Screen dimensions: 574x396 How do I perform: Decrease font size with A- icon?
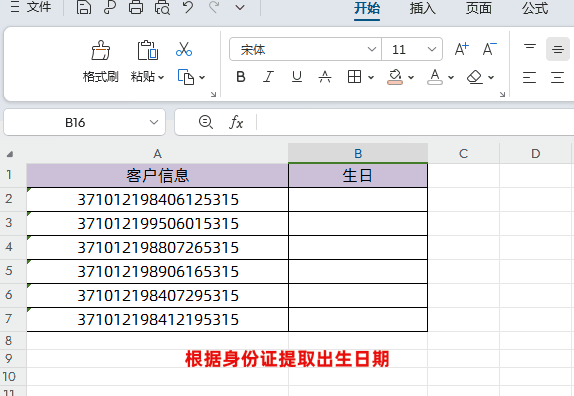[489, 49]
